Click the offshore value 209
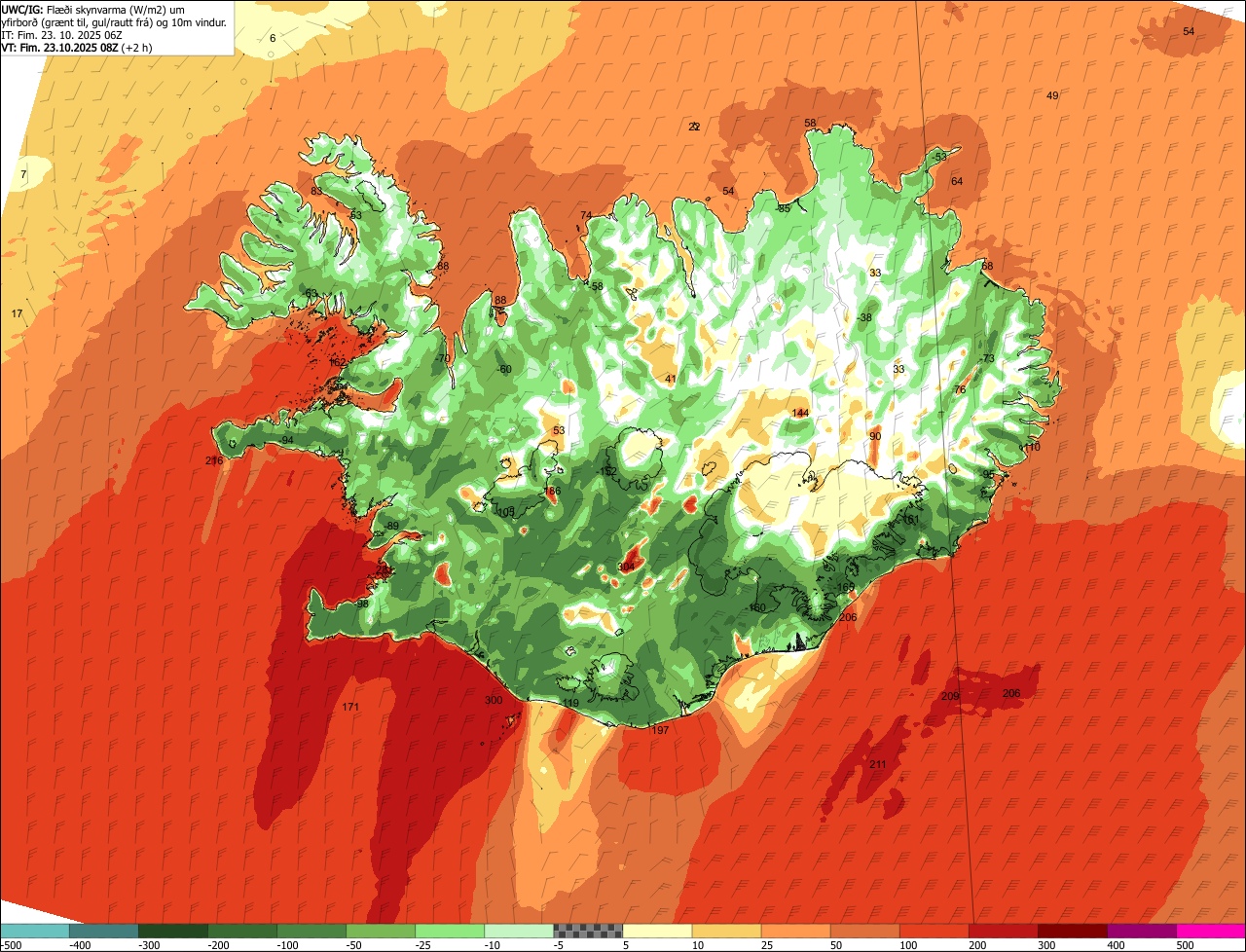The height and width of the screenshot is (952, 1246). [x=951, y=696]
